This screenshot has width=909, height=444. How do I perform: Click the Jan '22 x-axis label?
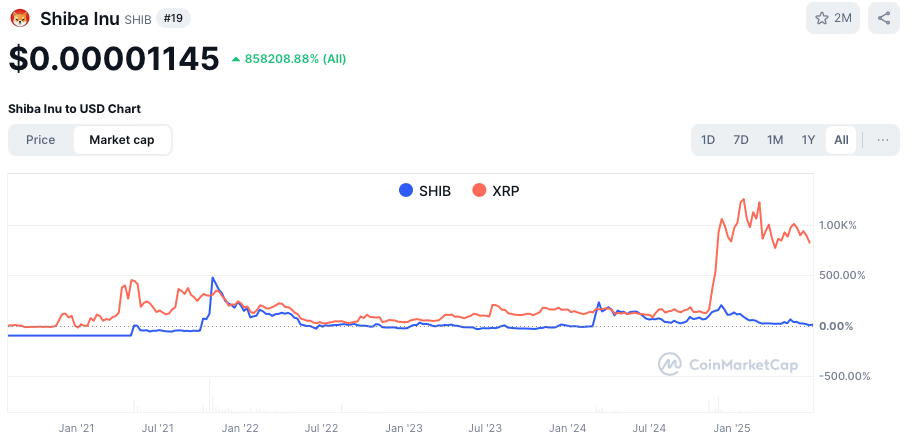click(x=240, y=429)
